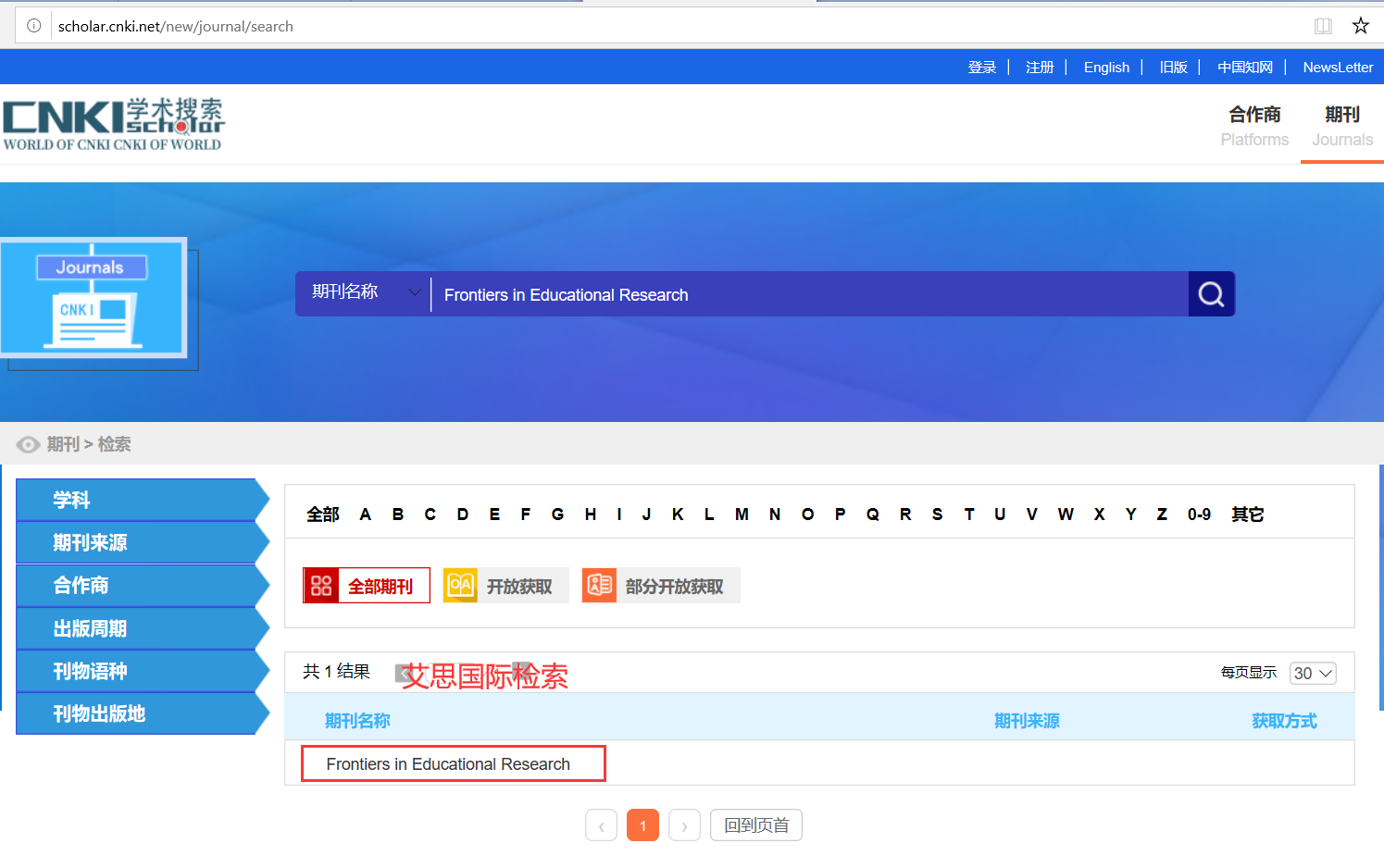The image size is (1384, 868).
Task: Open the per-page display dropdown showing 30
Action: pos(1313,673)
